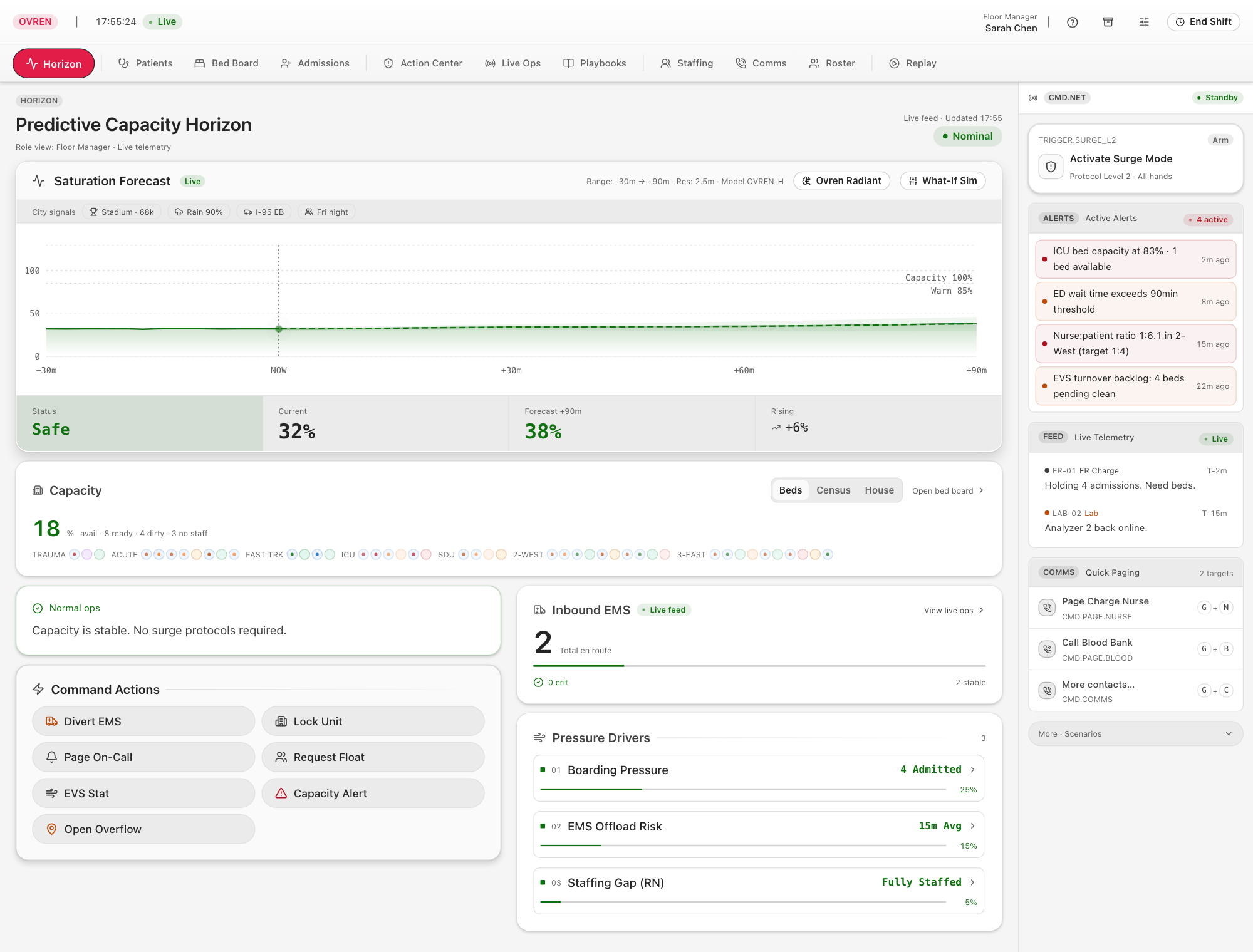Click the Inbound EMS ambulance icon
The height and width of the screenshot is (952, 1253).
[539, 610]
